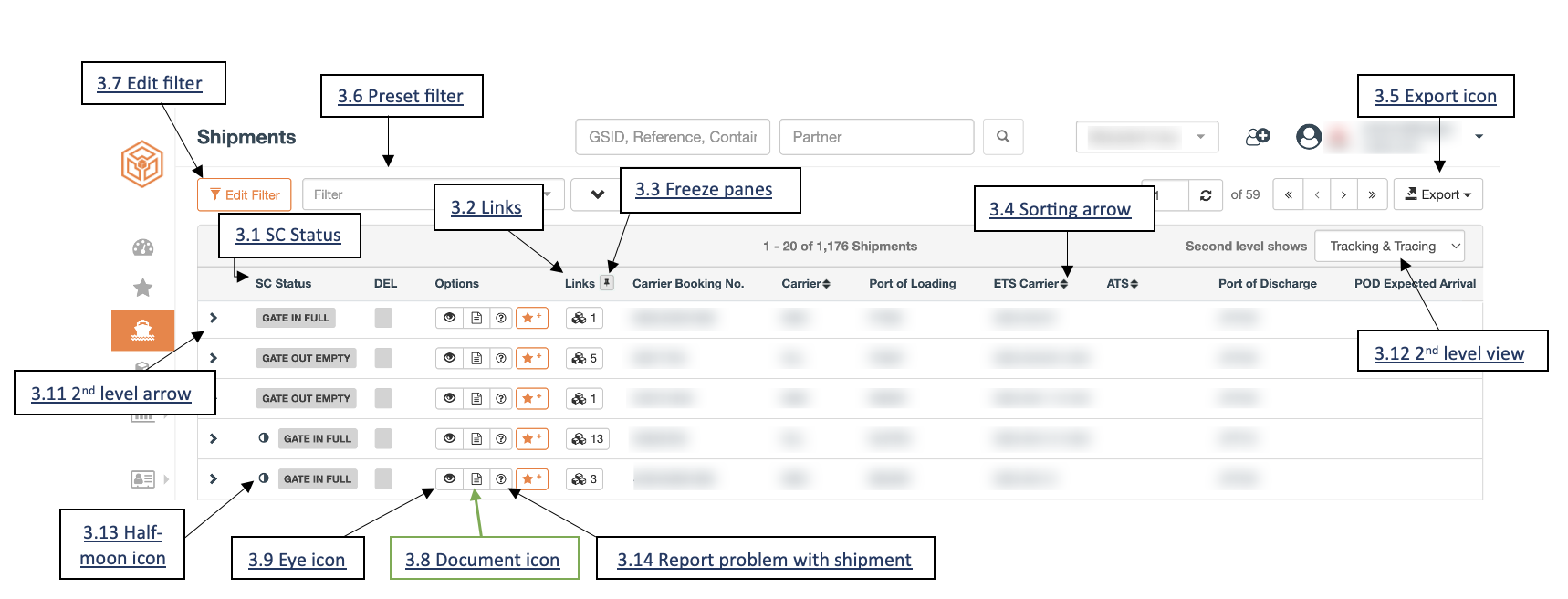This screenshot has width=1568, height=599.
Task: Click half-moon icon in the 13-links row
Action: tap(264, 438)
